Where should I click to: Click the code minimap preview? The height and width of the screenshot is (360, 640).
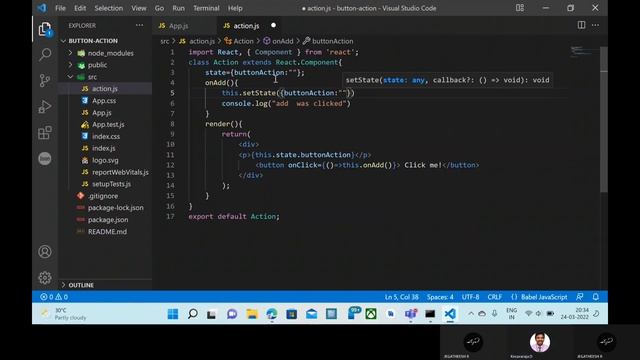coord(584,51)
